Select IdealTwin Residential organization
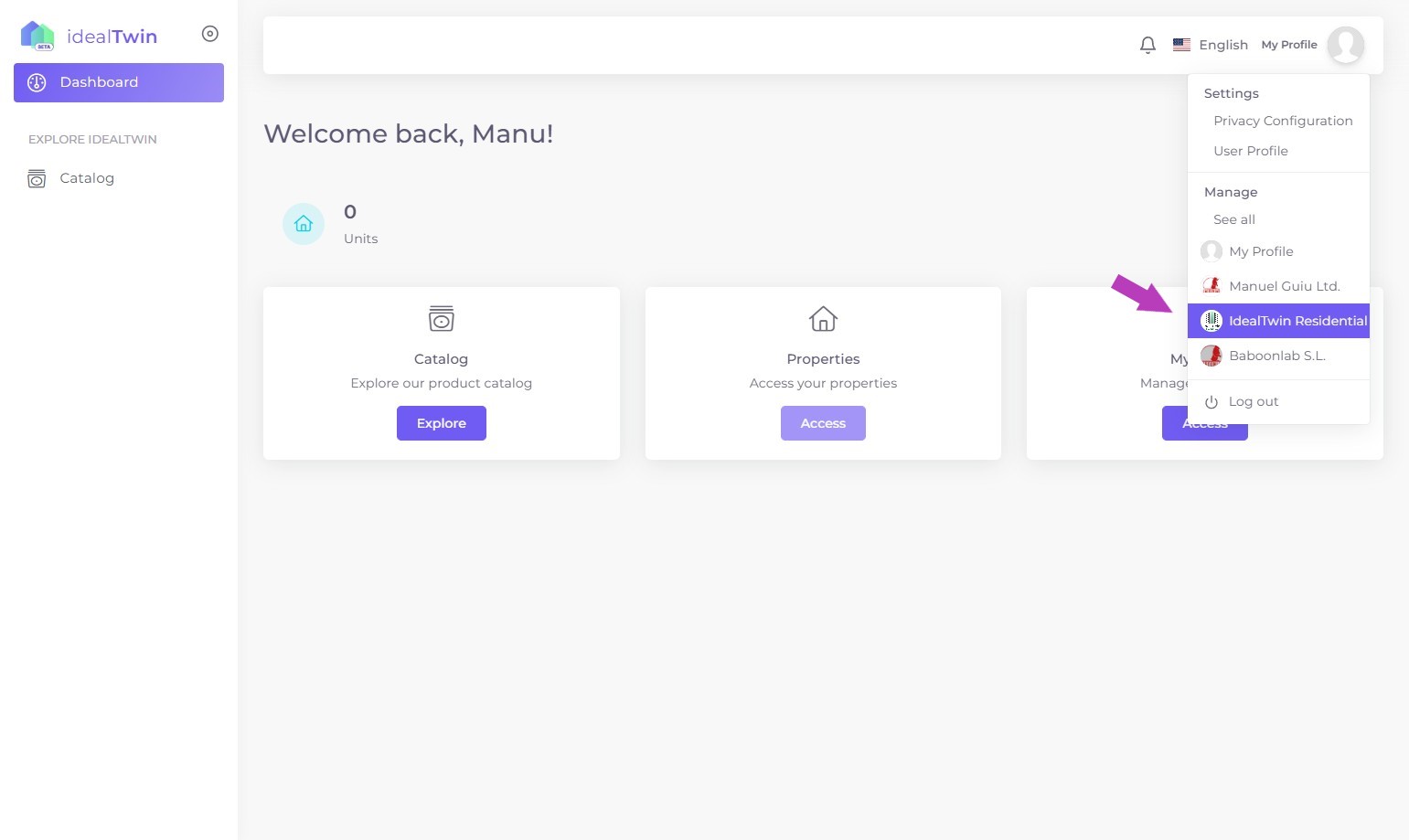This screenshot has width=1409, height=840. coord(1297,321)
